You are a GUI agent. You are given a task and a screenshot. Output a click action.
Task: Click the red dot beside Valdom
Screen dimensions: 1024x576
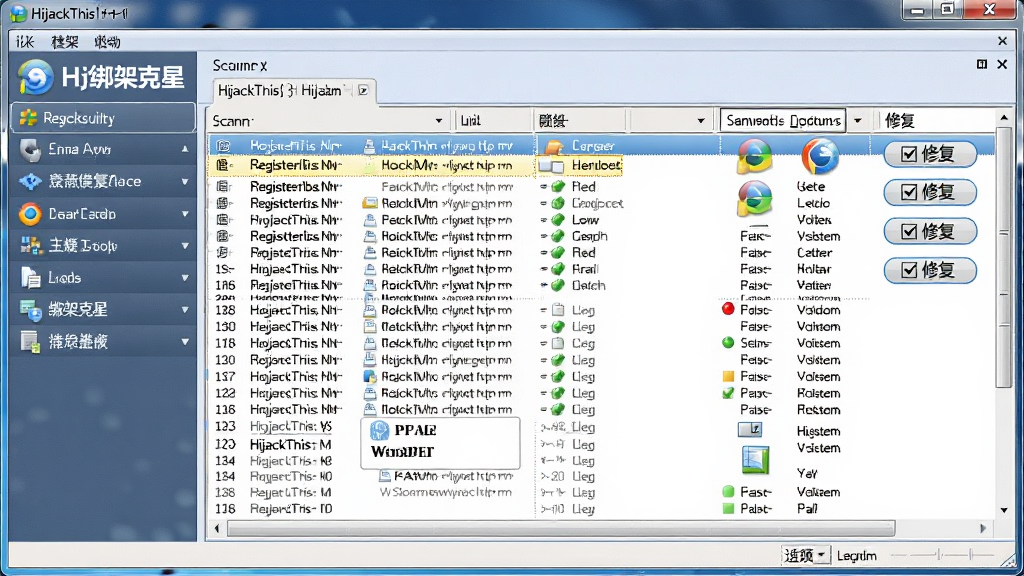(728, 309)
